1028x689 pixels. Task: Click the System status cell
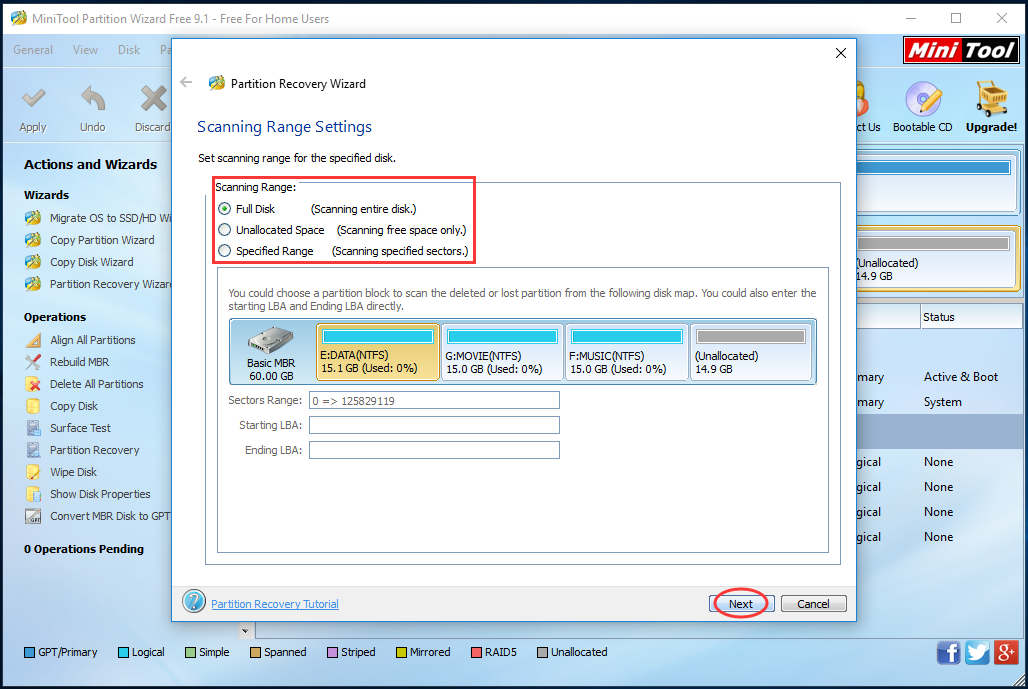(943, 402)
